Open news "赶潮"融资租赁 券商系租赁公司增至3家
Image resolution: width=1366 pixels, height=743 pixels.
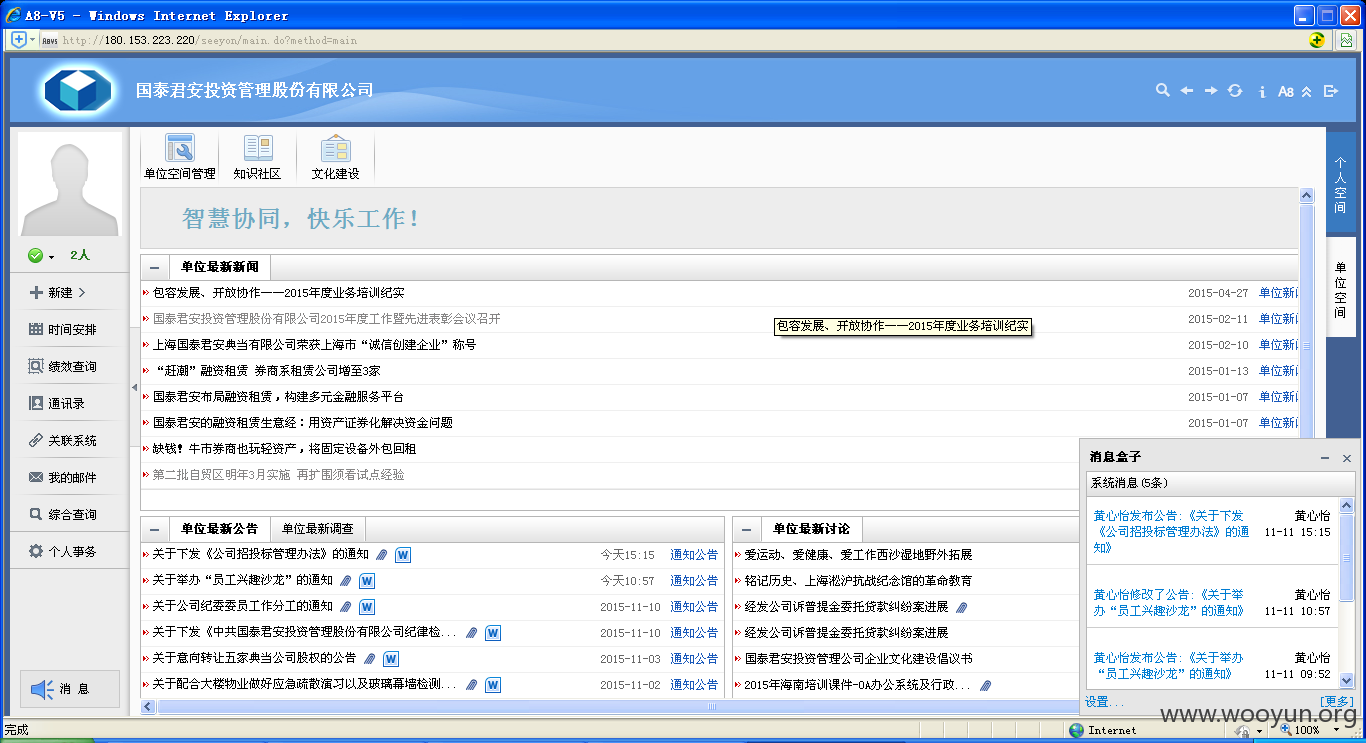pos(266,371)
